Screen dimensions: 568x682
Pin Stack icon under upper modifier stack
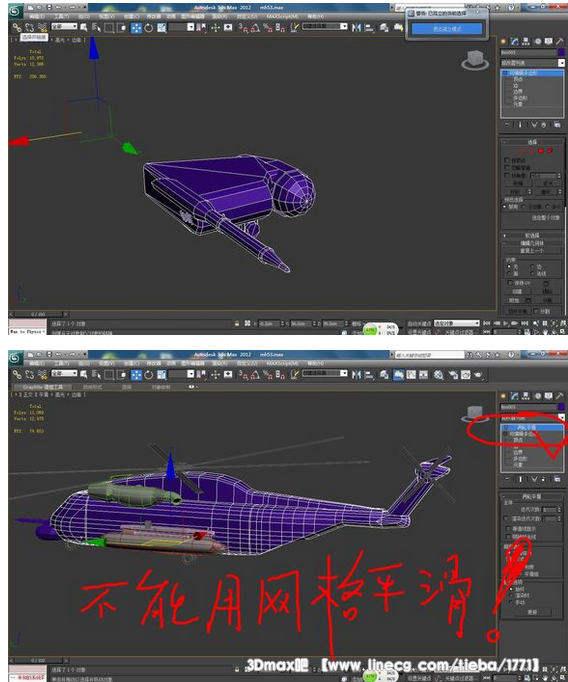click(507, 125)
